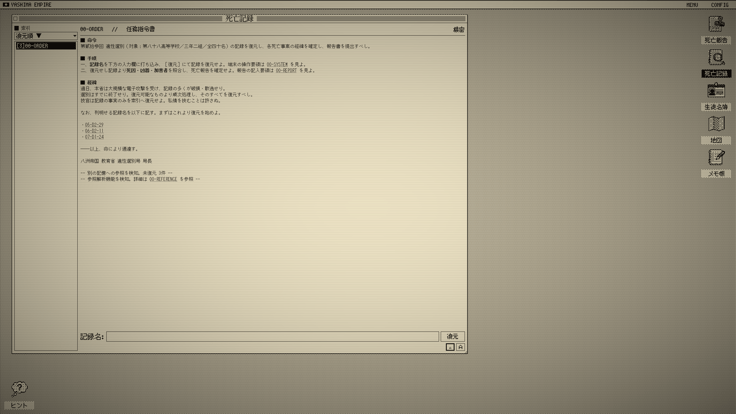Click the ■ 経緯 section heading

click(88, 82)
